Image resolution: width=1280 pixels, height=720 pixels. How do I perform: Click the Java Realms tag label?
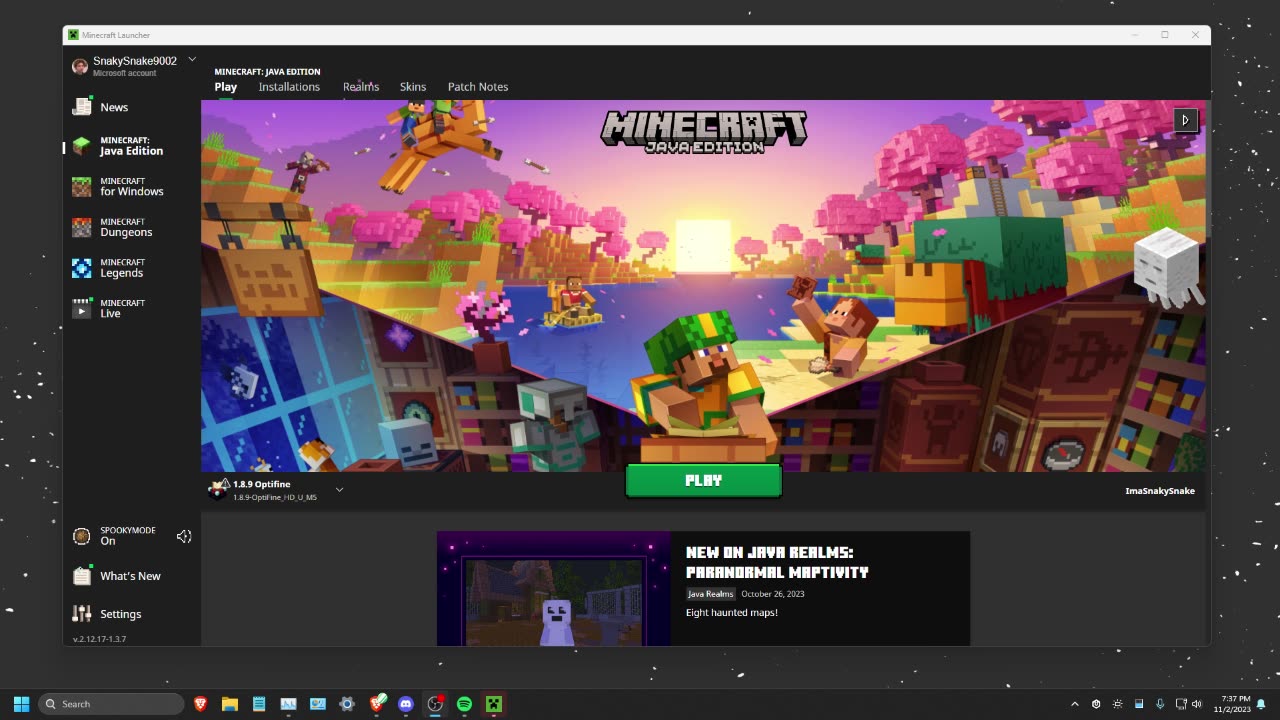coord(710,594)
